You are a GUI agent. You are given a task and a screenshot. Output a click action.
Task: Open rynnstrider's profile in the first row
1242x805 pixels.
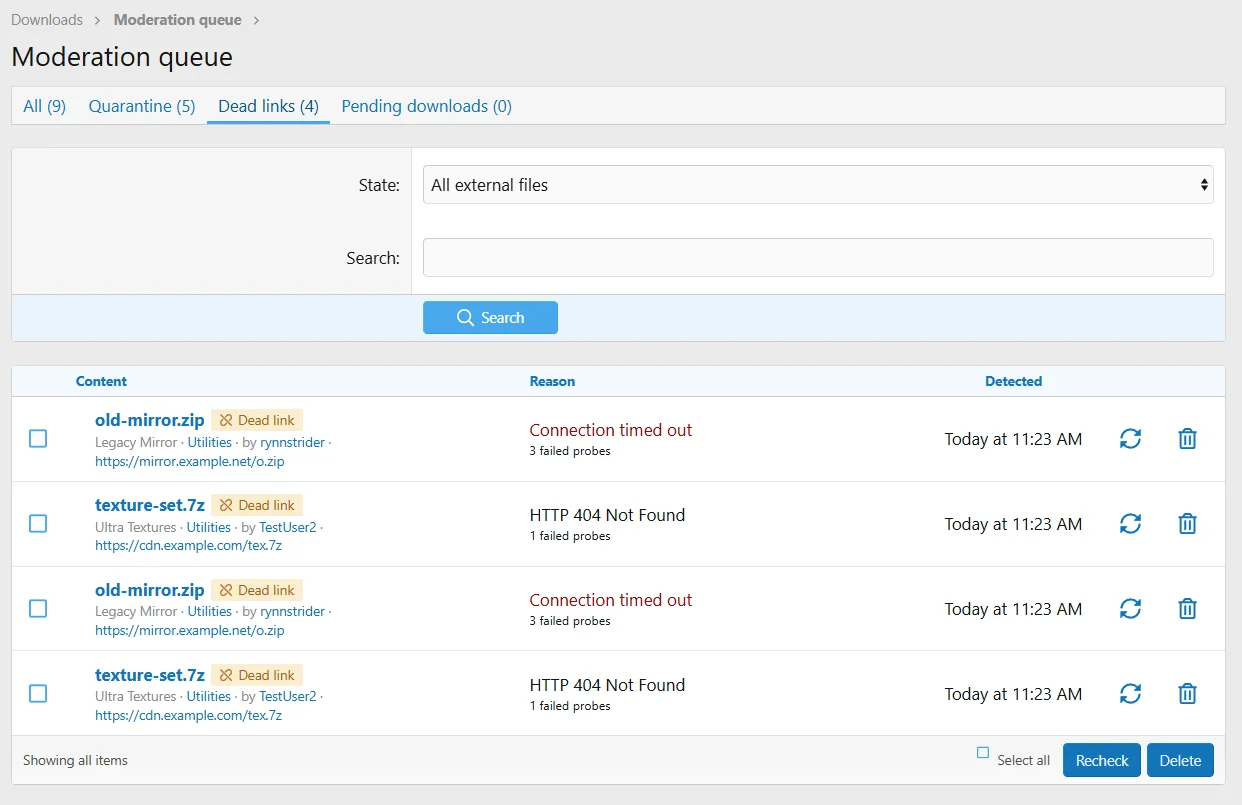[292, 442]
